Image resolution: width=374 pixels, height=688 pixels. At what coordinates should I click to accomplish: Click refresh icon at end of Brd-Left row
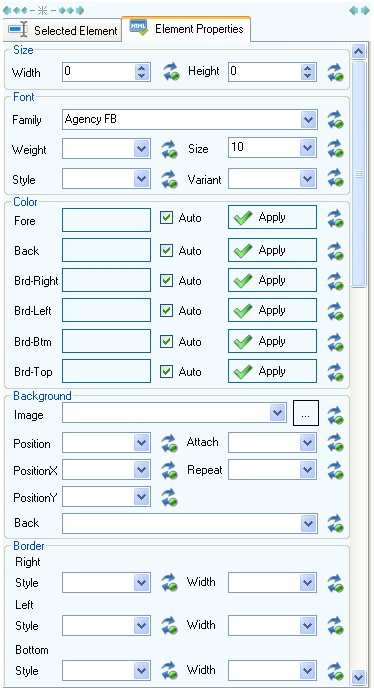[x=335, y=311]
